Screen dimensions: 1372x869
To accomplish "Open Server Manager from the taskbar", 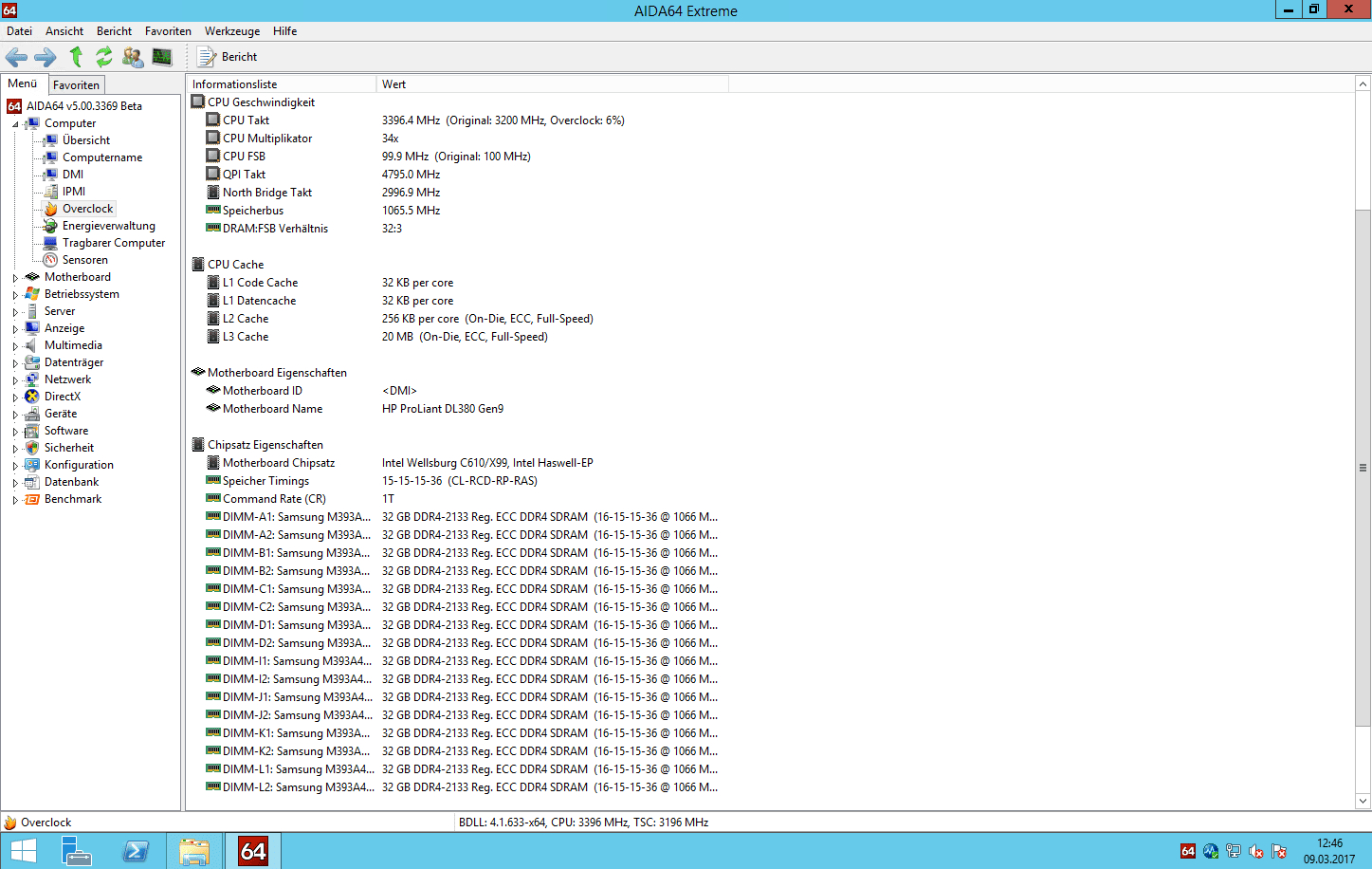I will [77, 851].
